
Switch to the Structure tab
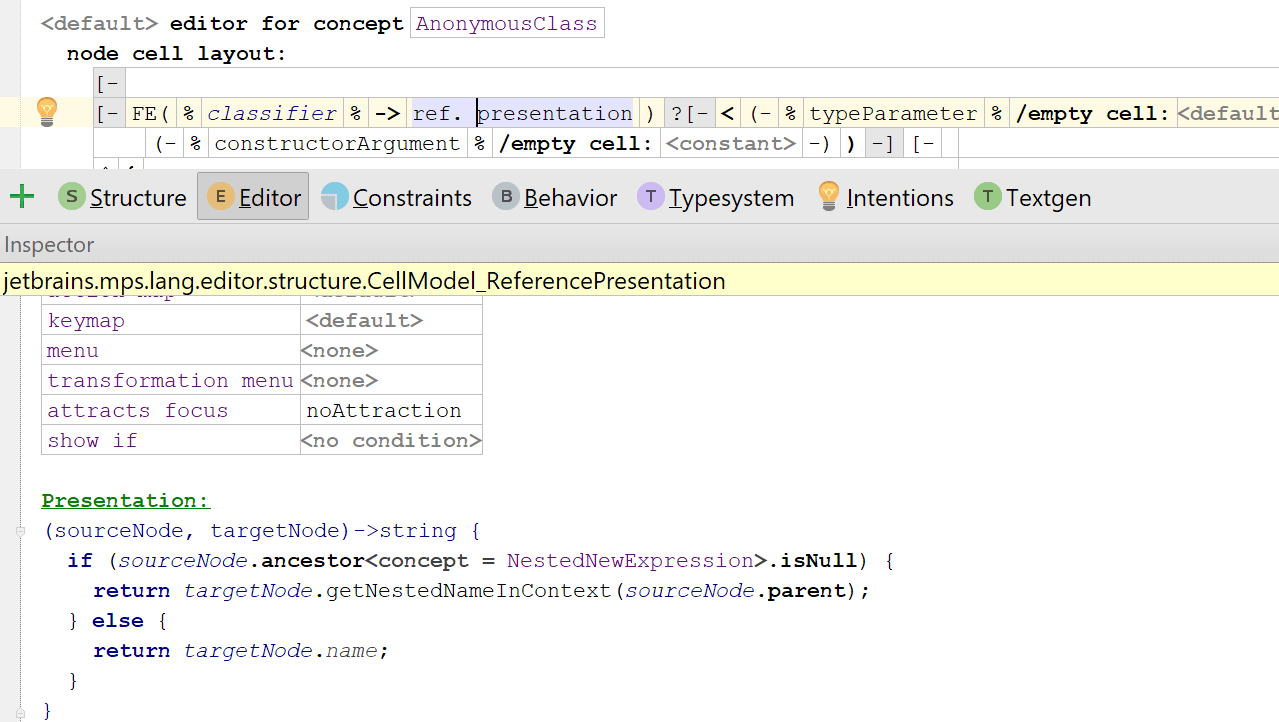[137, 198]
